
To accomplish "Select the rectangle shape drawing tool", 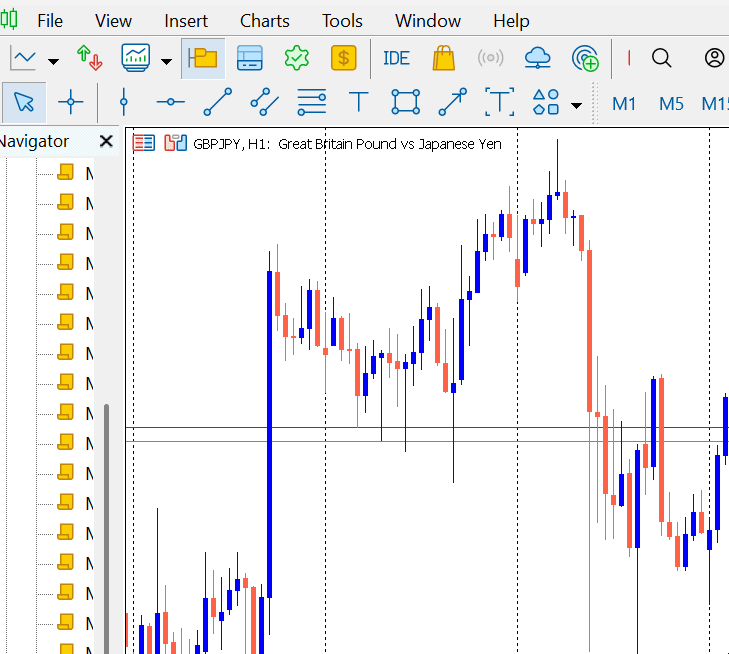I will pyautogui.click(x=405, y=102).
